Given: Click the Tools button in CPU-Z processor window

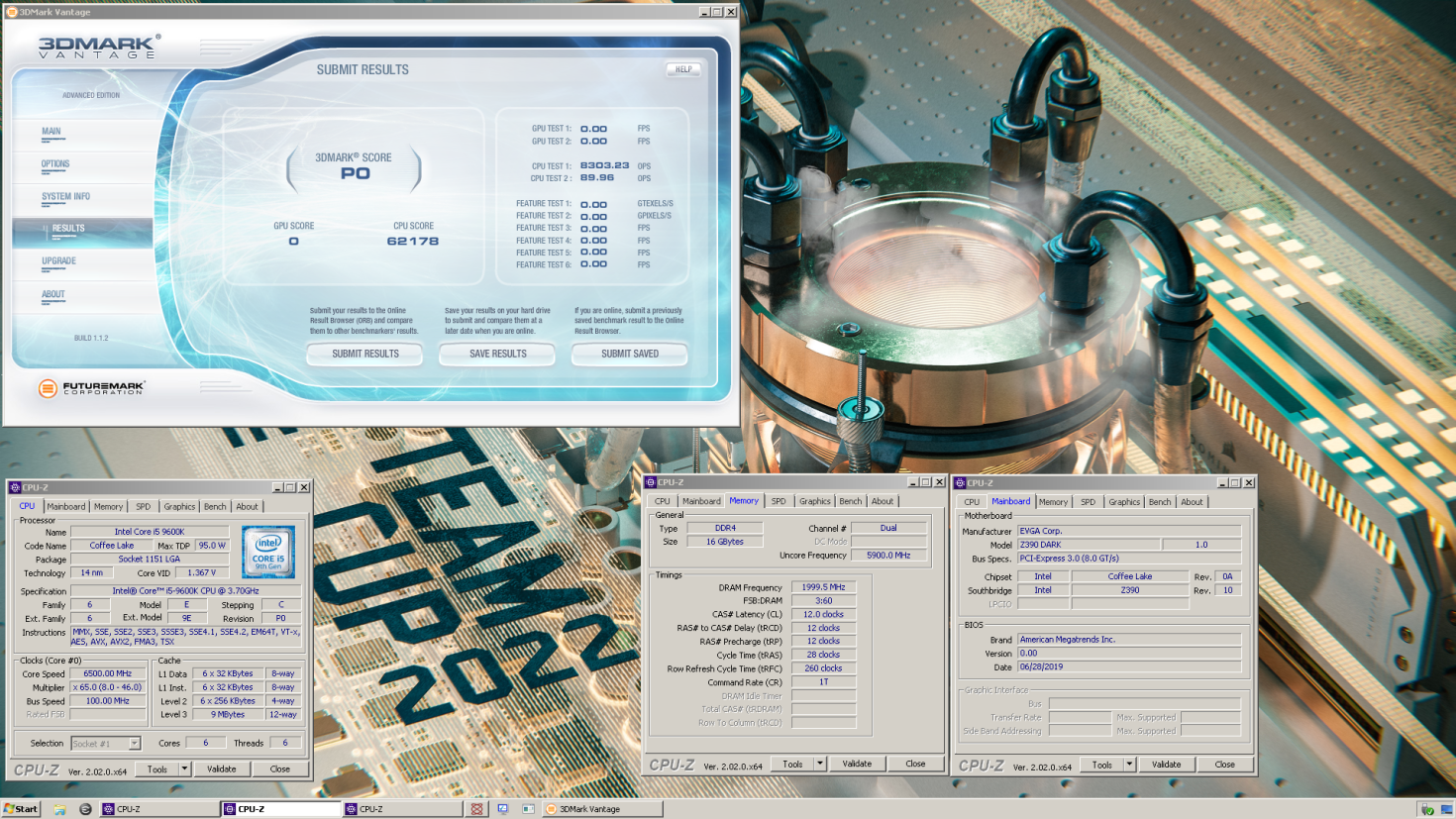Looking at the screenshot, I should pos(157,768).
